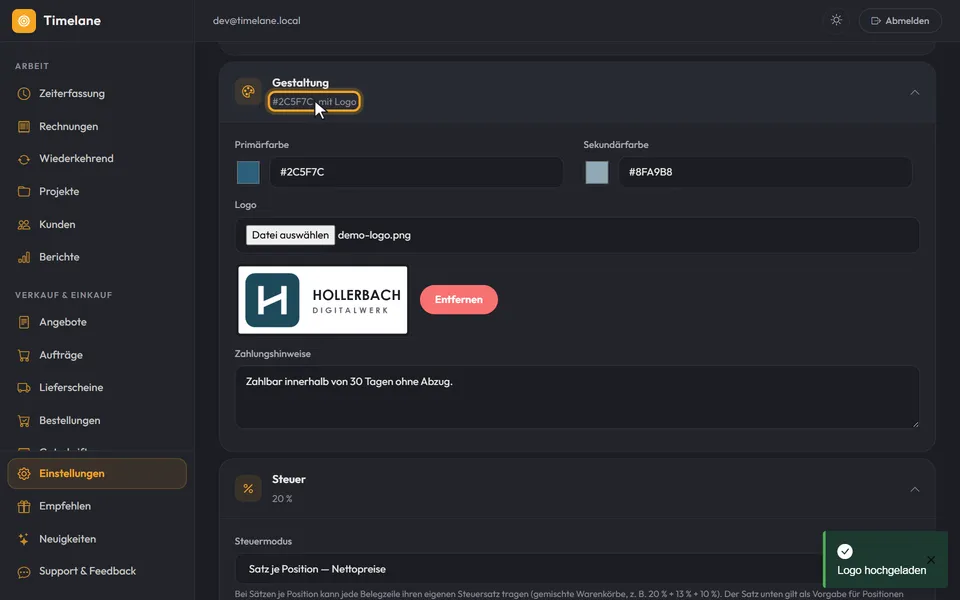
Task: Click the demo-logo.png file name
Action: pyautogui.click(x=374, y=235)
